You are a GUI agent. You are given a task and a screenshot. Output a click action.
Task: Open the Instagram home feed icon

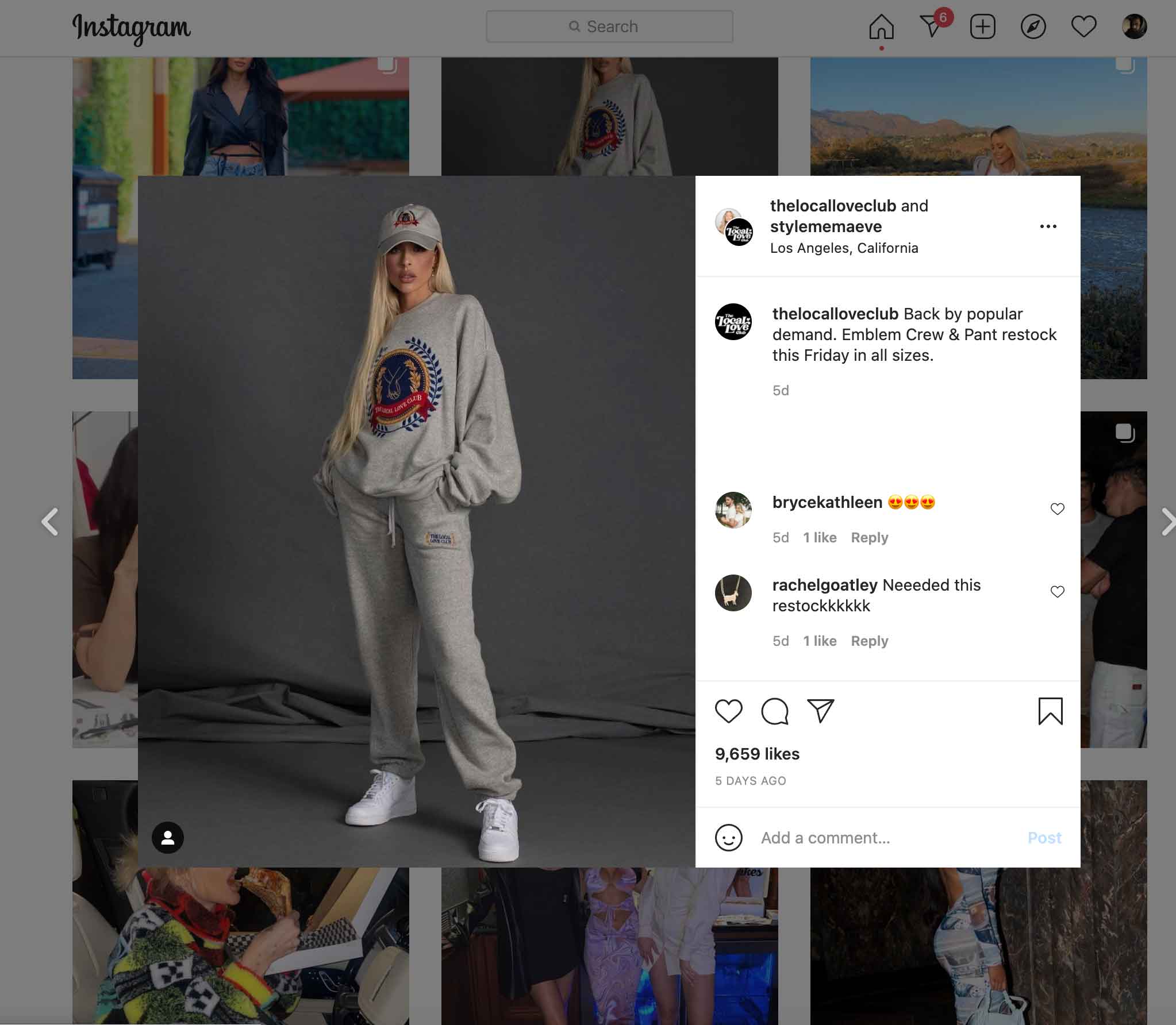[x=881, y=27]
